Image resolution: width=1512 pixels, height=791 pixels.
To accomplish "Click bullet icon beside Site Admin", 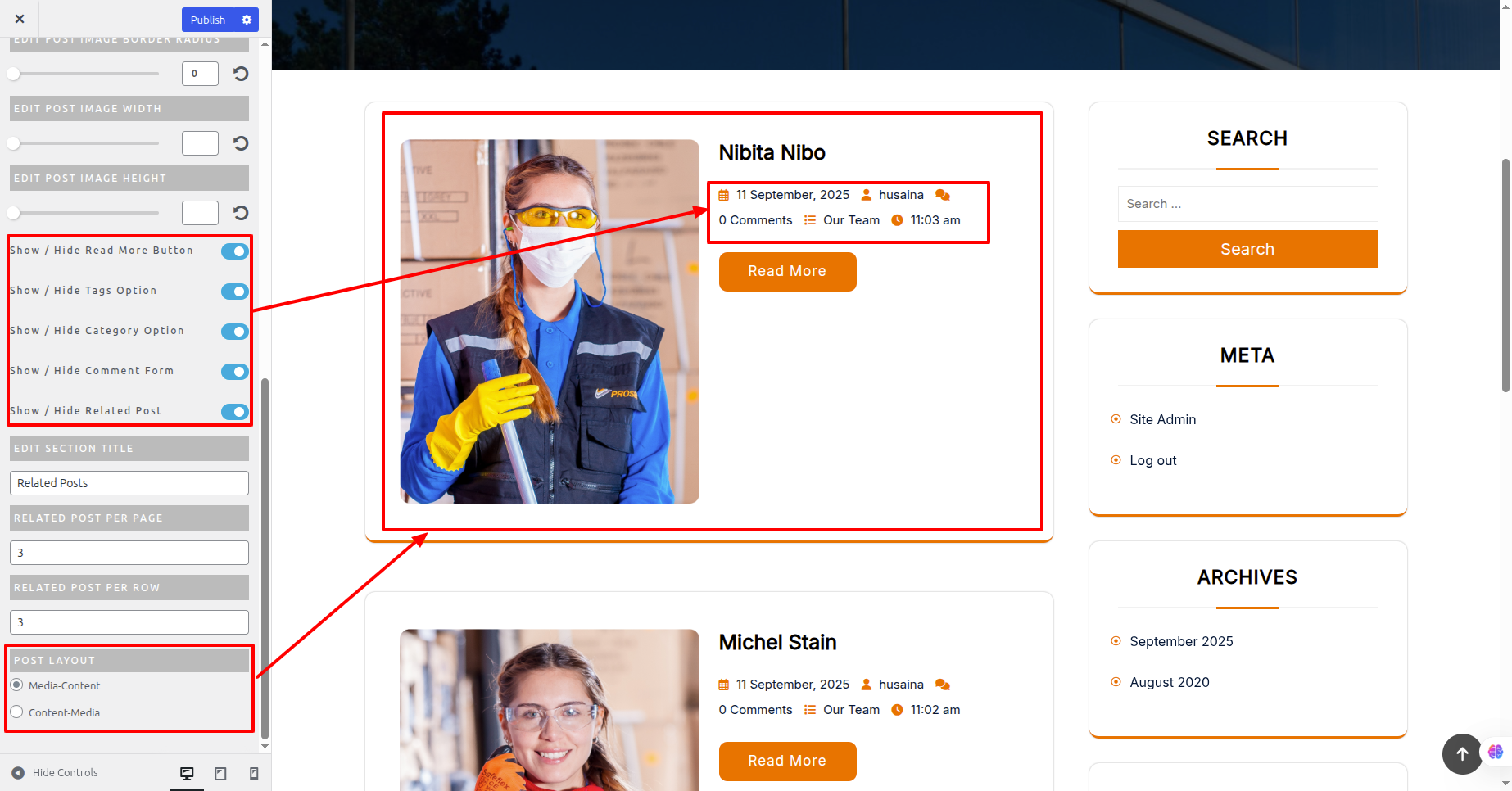I will tap(1116, 419).
